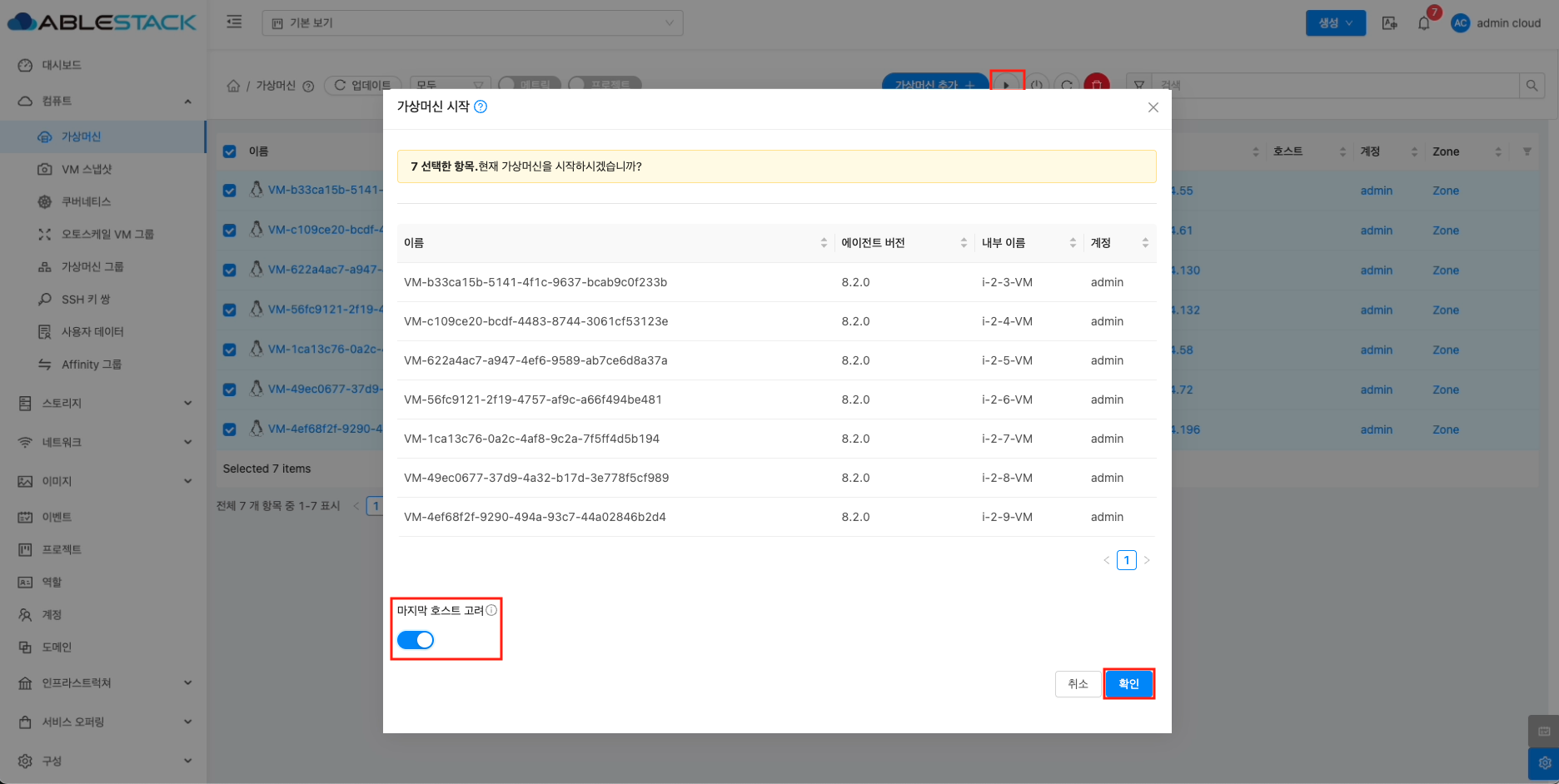Uncheck the select-all checkbox in 이름 header
The image size is (1559, 784).
(230, 151)
